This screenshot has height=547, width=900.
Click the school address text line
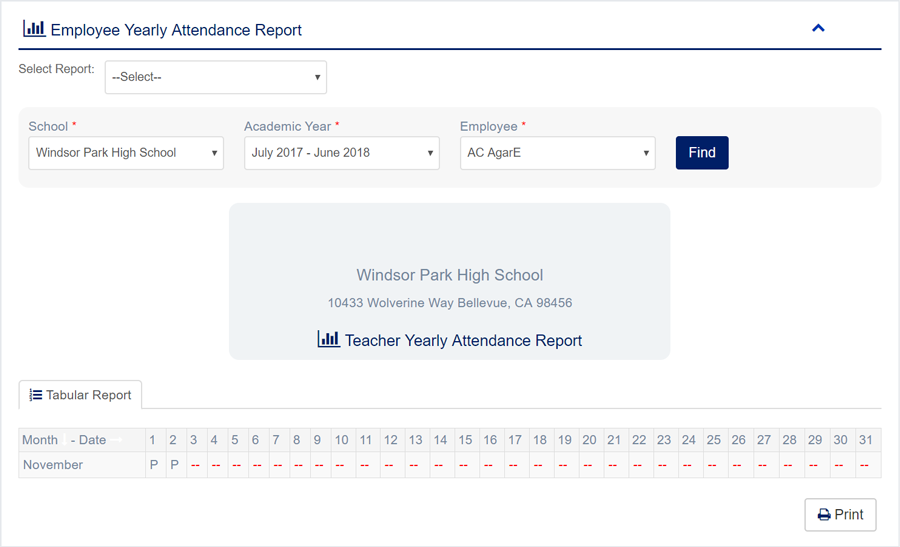[x=450, y=302]
